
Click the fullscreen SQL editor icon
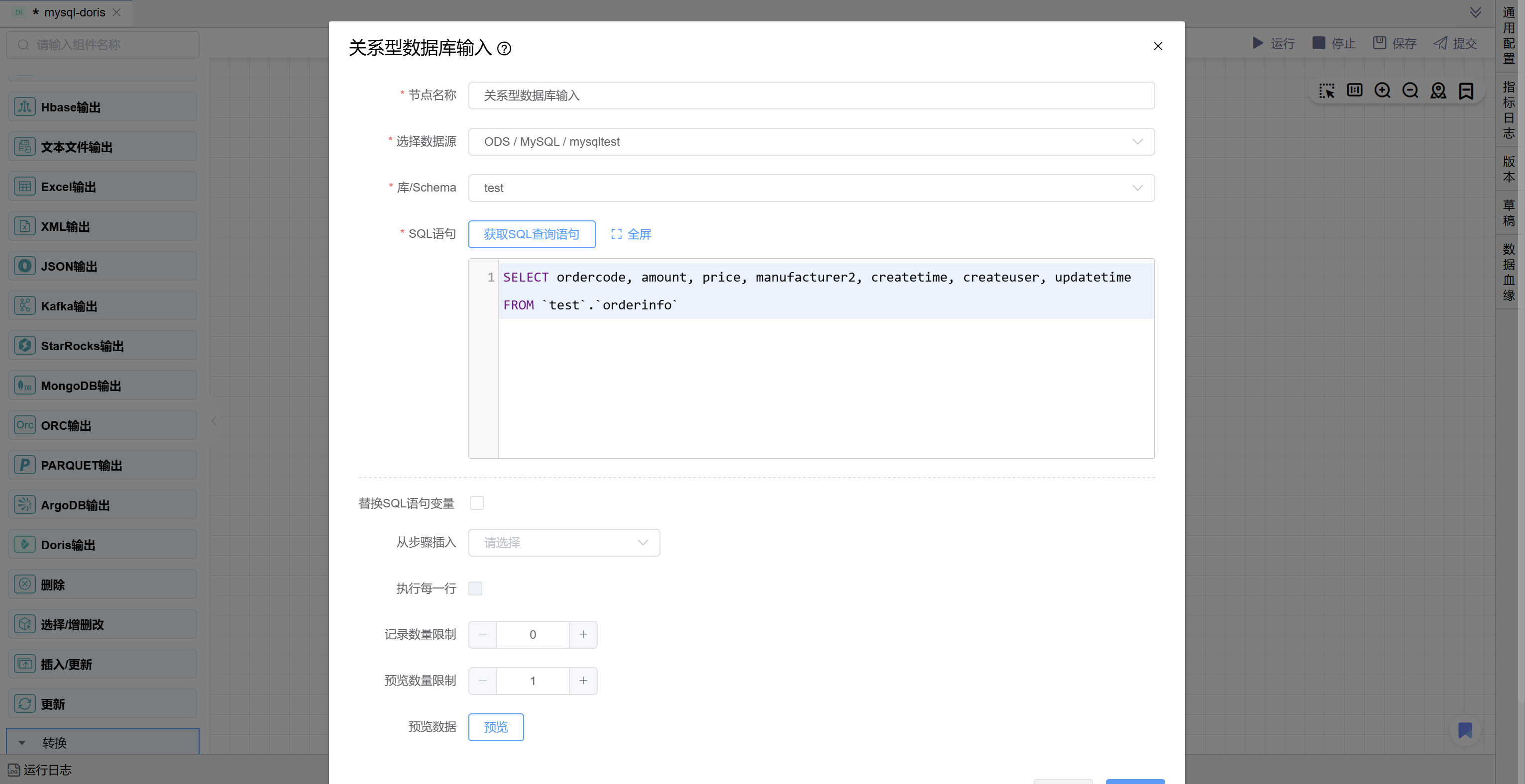point(616,234)
